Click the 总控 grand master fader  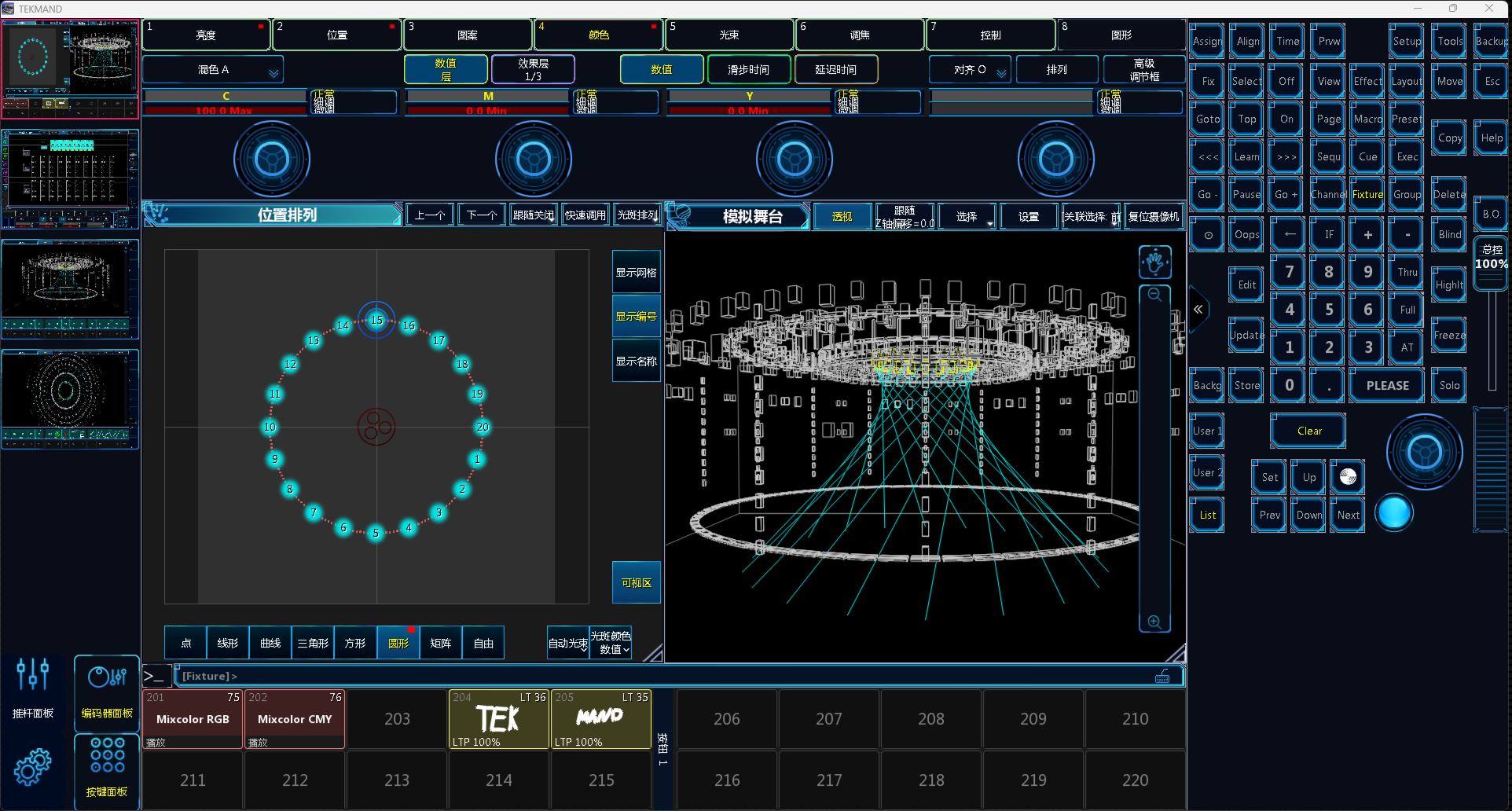coord(1491,264)
